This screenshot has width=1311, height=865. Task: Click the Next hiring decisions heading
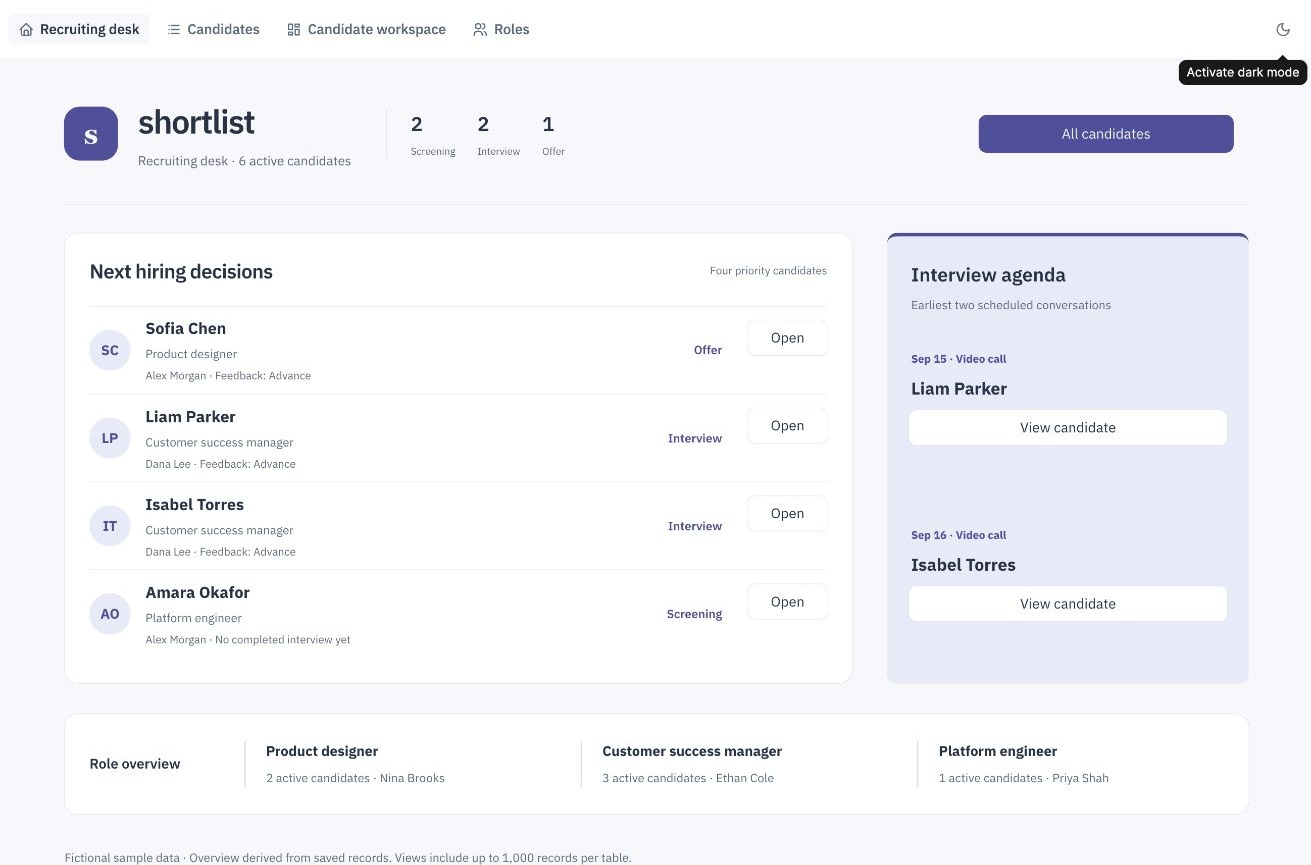click(181, 272)
